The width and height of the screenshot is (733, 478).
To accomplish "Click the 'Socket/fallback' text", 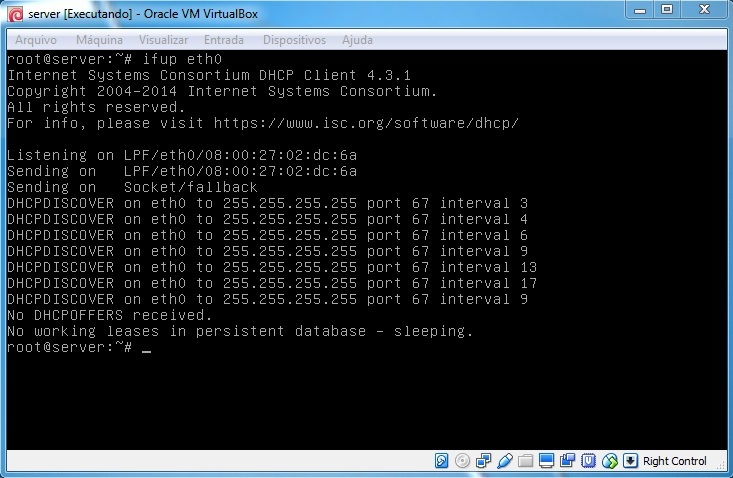I will [x=191, y=187].
